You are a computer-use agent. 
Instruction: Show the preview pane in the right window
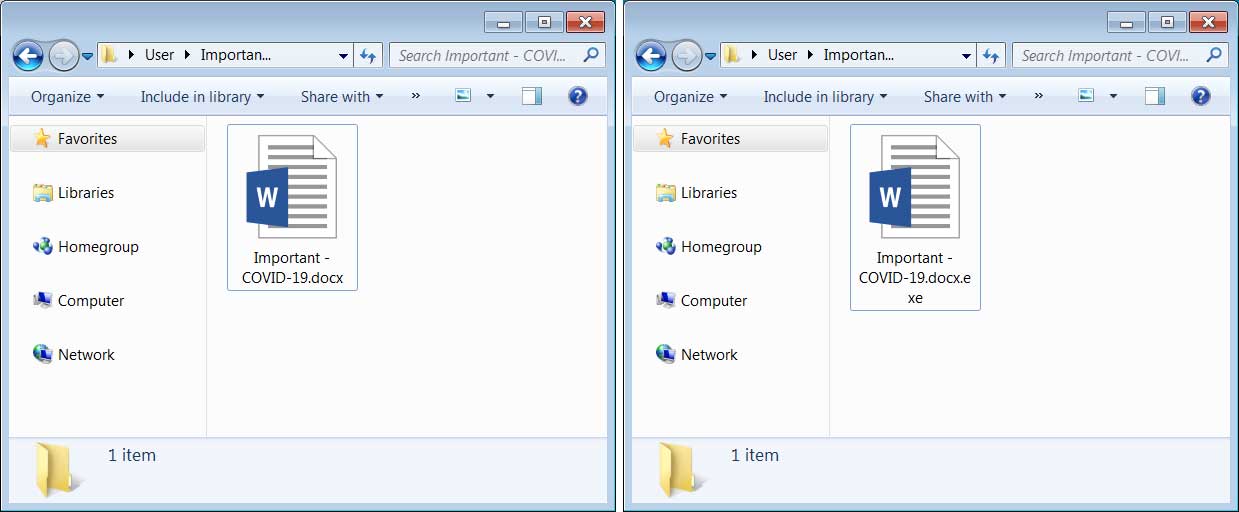(1155, 96)
